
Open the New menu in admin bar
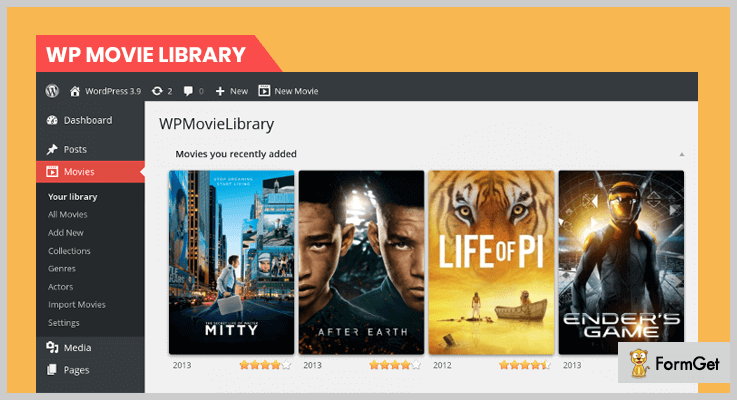[x=239, y=91]
